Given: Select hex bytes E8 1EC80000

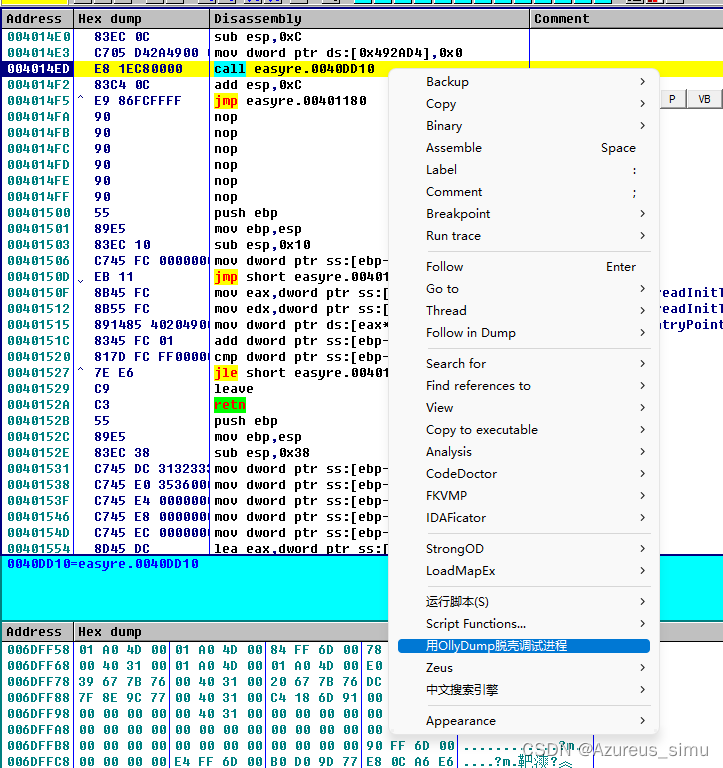Looking at the screenshot, I should click(139, 69).
